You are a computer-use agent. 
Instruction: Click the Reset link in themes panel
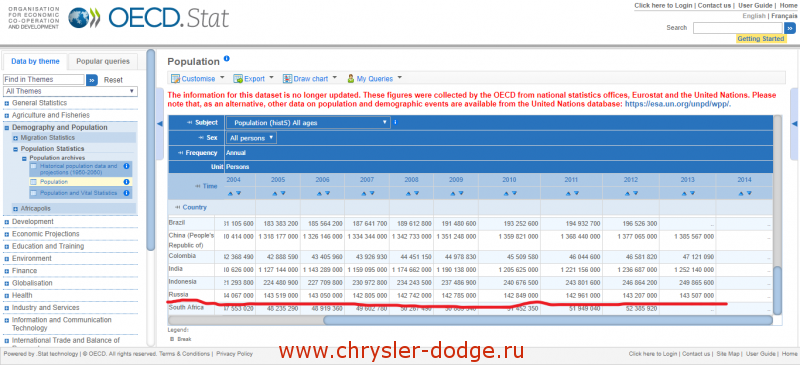point(113,80)
